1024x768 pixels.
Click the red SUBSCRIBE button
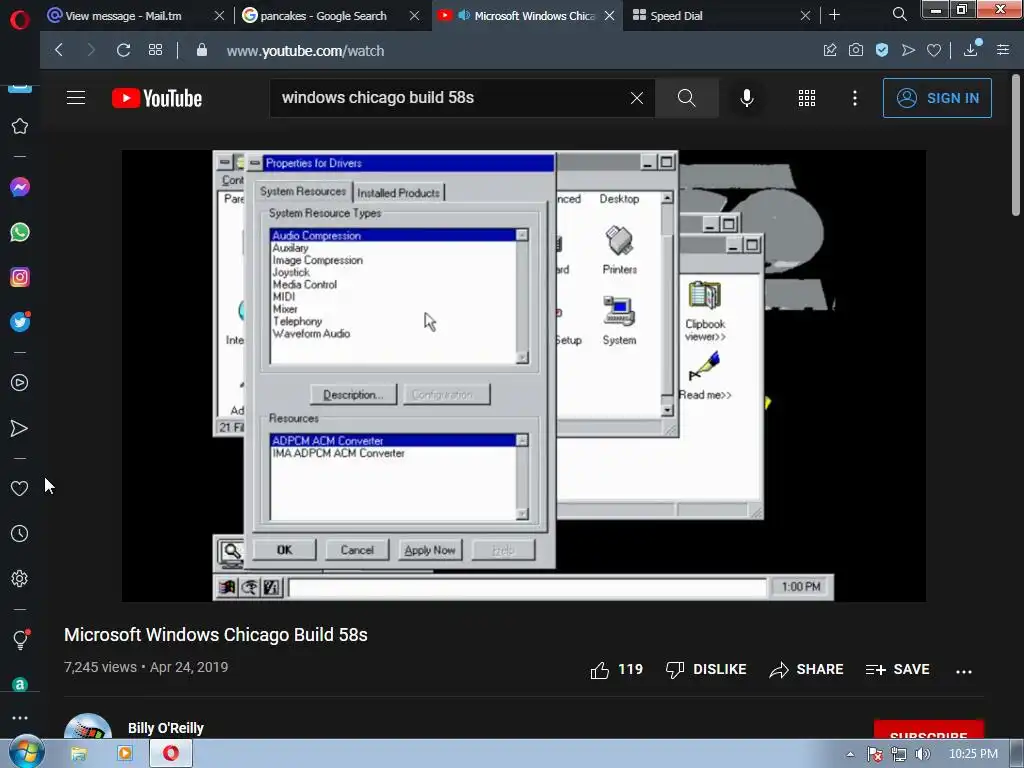pyautogui.click(x=929, y=730)
